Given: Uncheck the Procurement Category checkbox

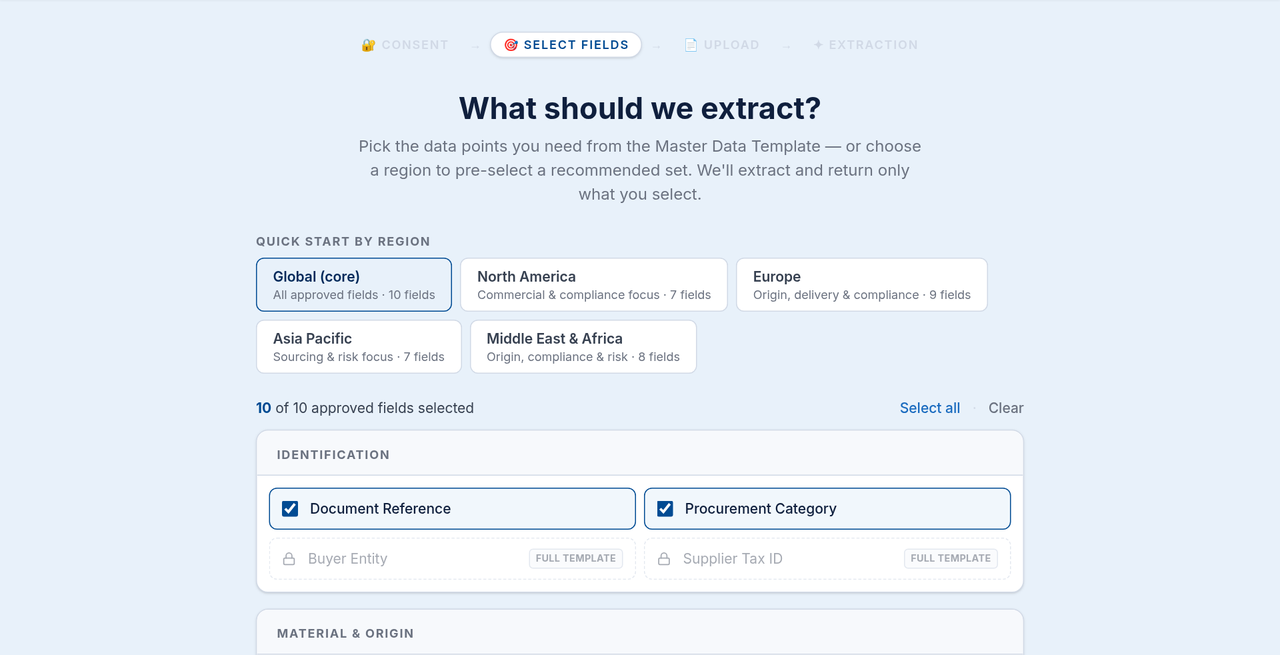Looking at the screenshot, I should (665, 509).
